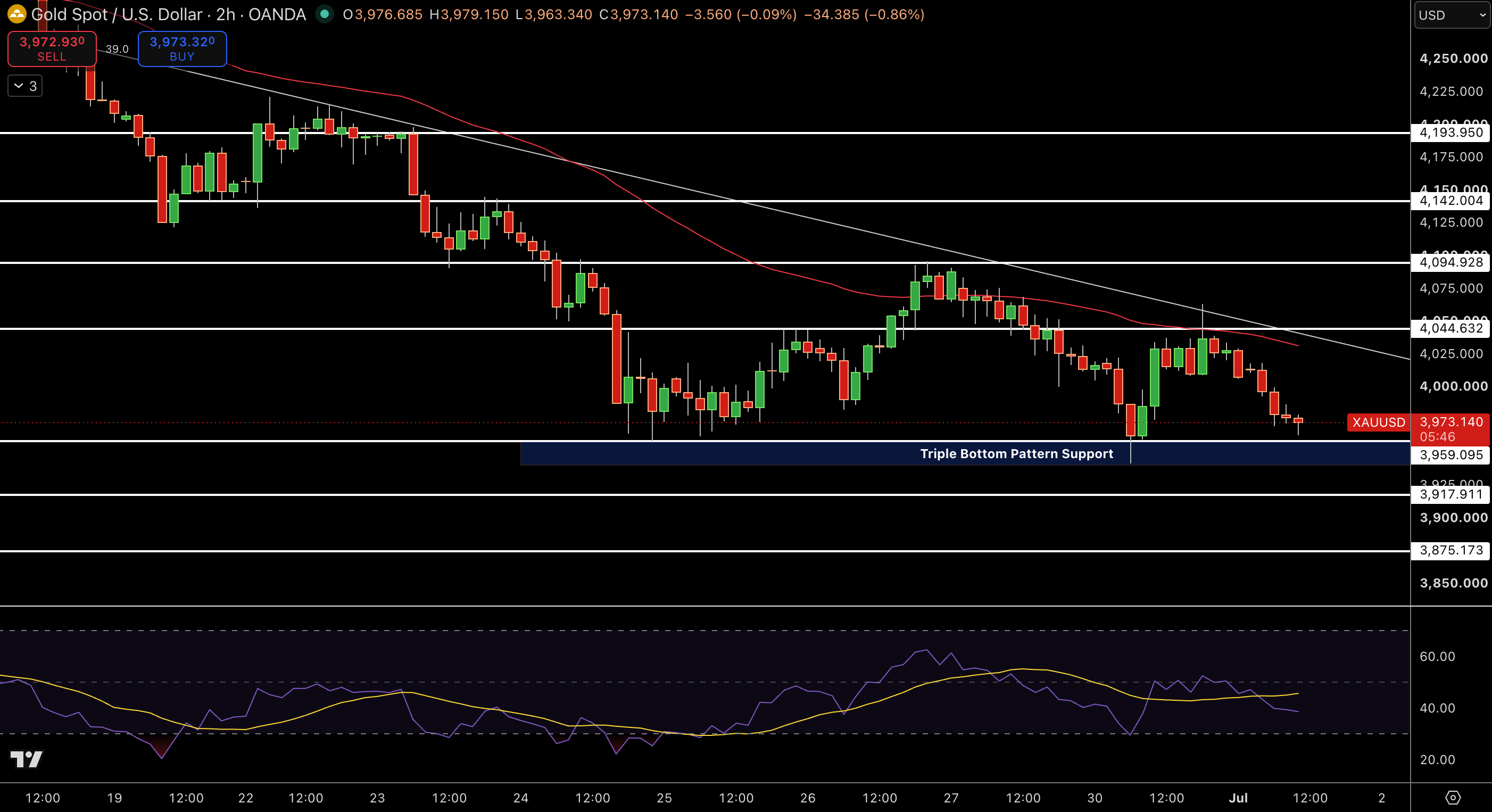This screenshot has height=812, width=1492.
Task: Open the USD currency dropdown
Action: (x=1453, y=15)
